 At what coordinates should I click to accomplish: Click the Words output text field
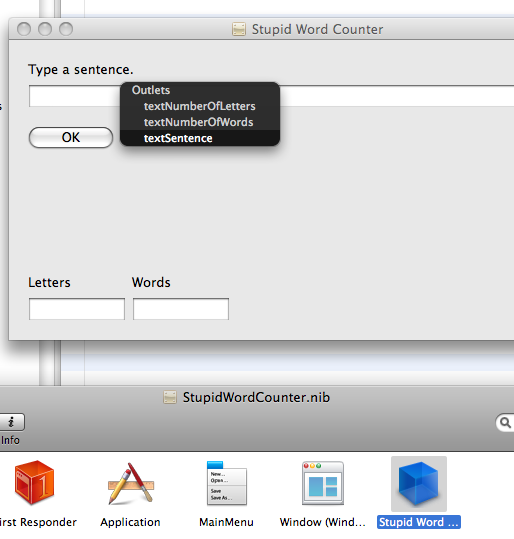point(181,309)
